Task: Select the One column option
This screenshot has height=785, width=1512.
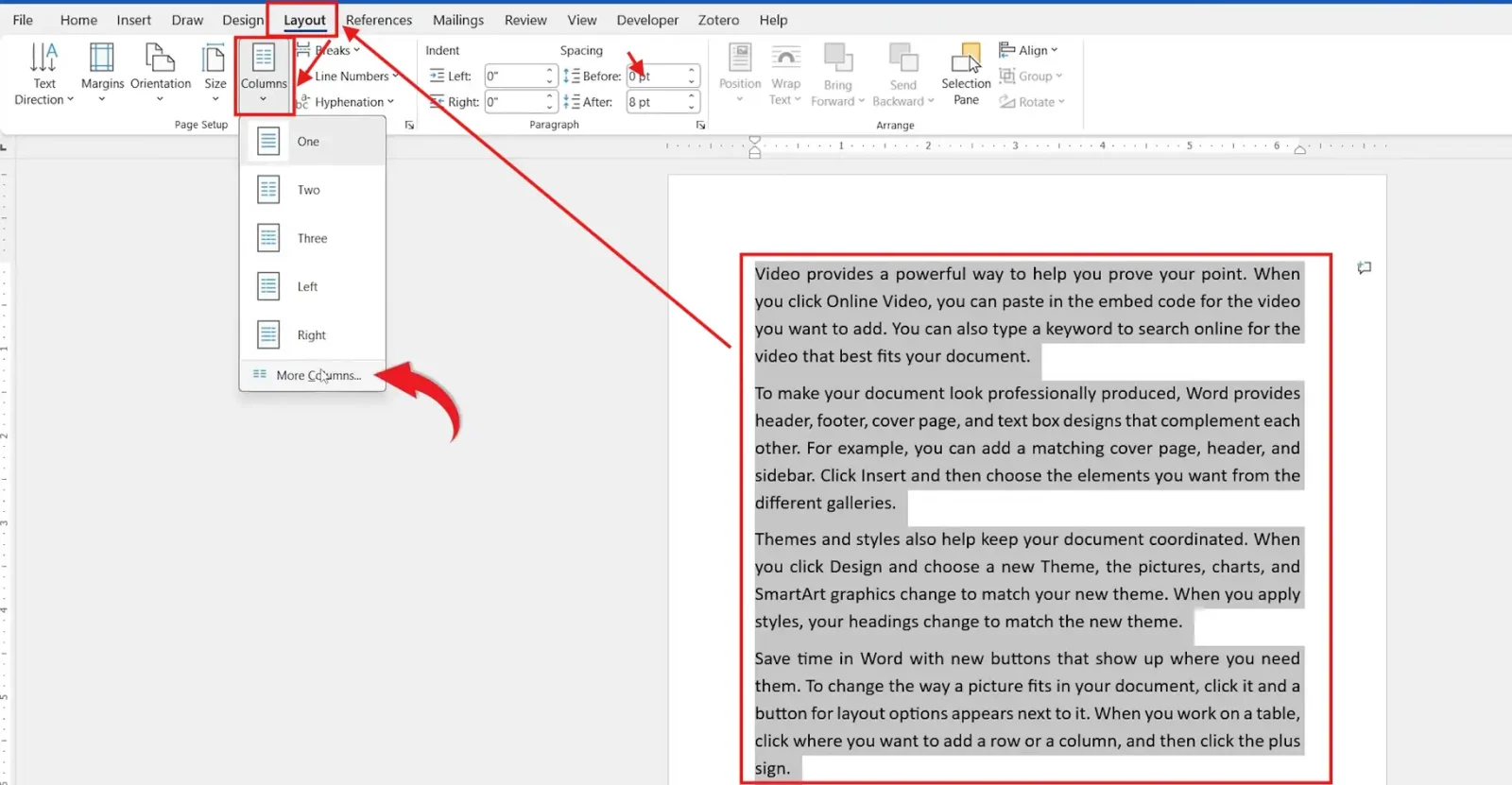Action: (x=313, y=142)
